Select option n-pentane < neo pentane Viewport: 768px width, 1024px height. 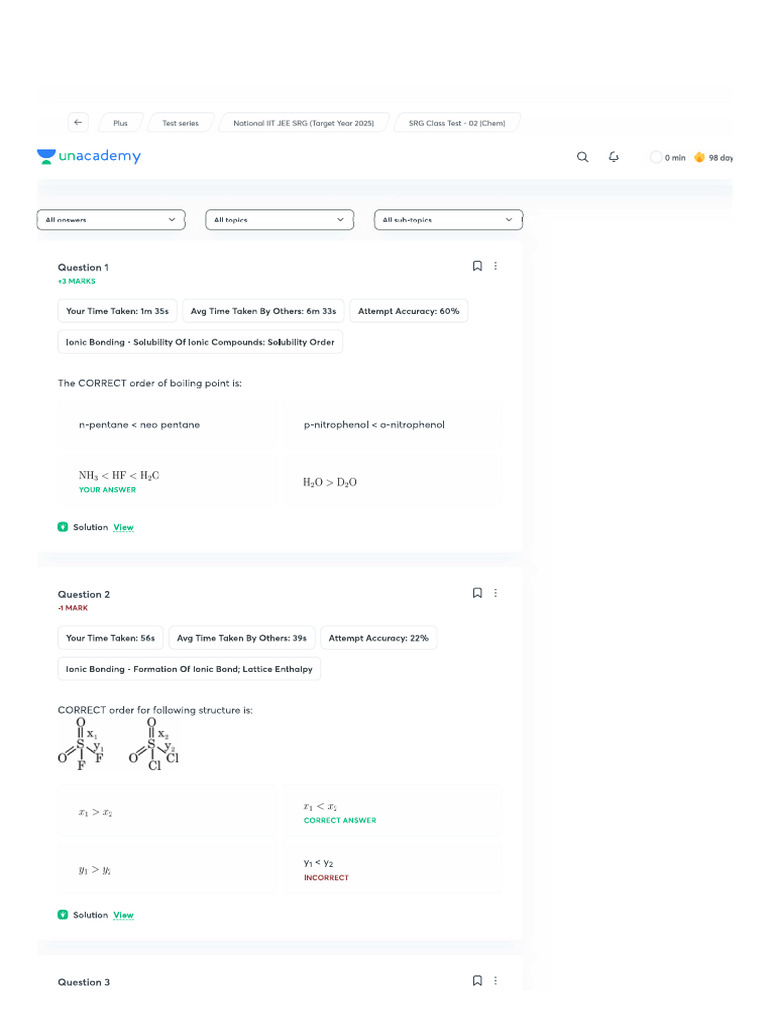click(167, 424)
